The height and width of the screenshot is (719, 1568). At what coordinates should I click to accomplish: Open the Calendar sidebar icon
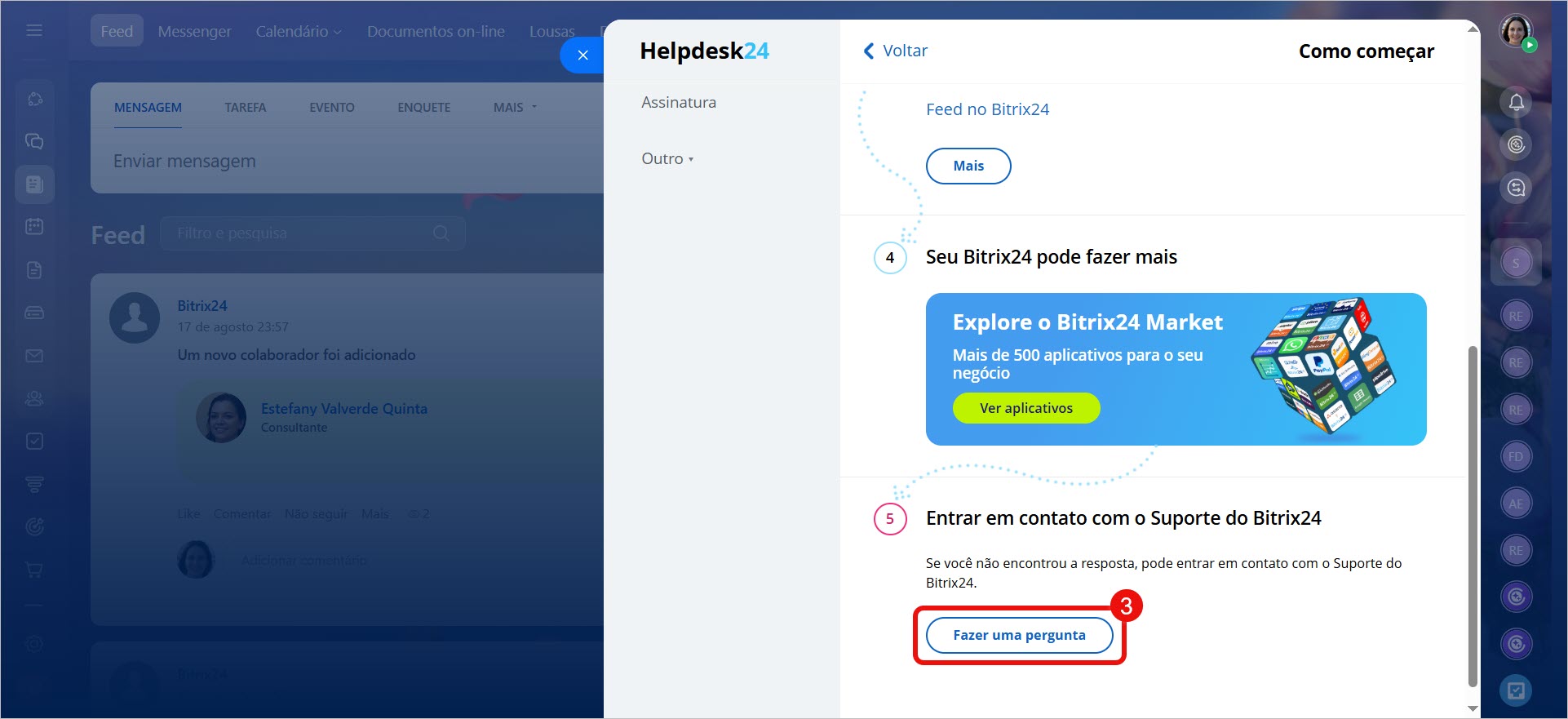click(34, 226)
